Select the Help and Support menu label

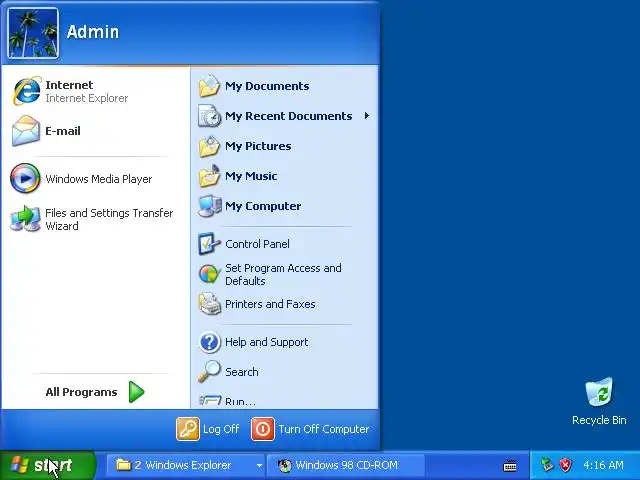tap(267, 342)
